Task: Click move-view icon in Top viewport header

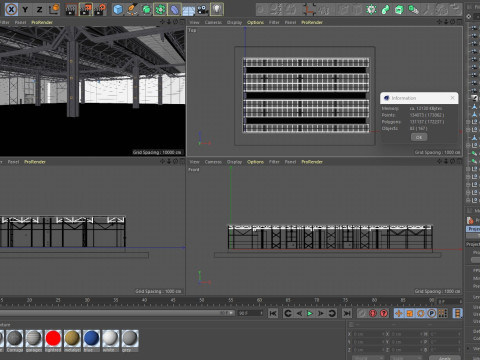Action: [439, 22]
